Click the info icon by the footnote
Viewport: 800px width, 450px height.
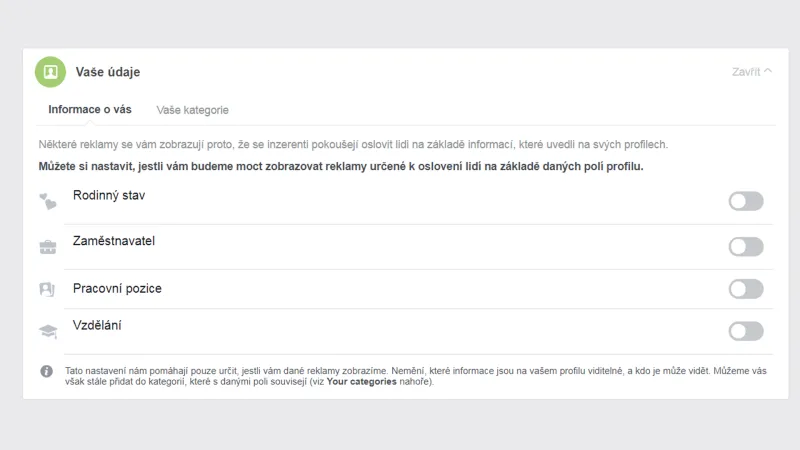tap(46, 371)
